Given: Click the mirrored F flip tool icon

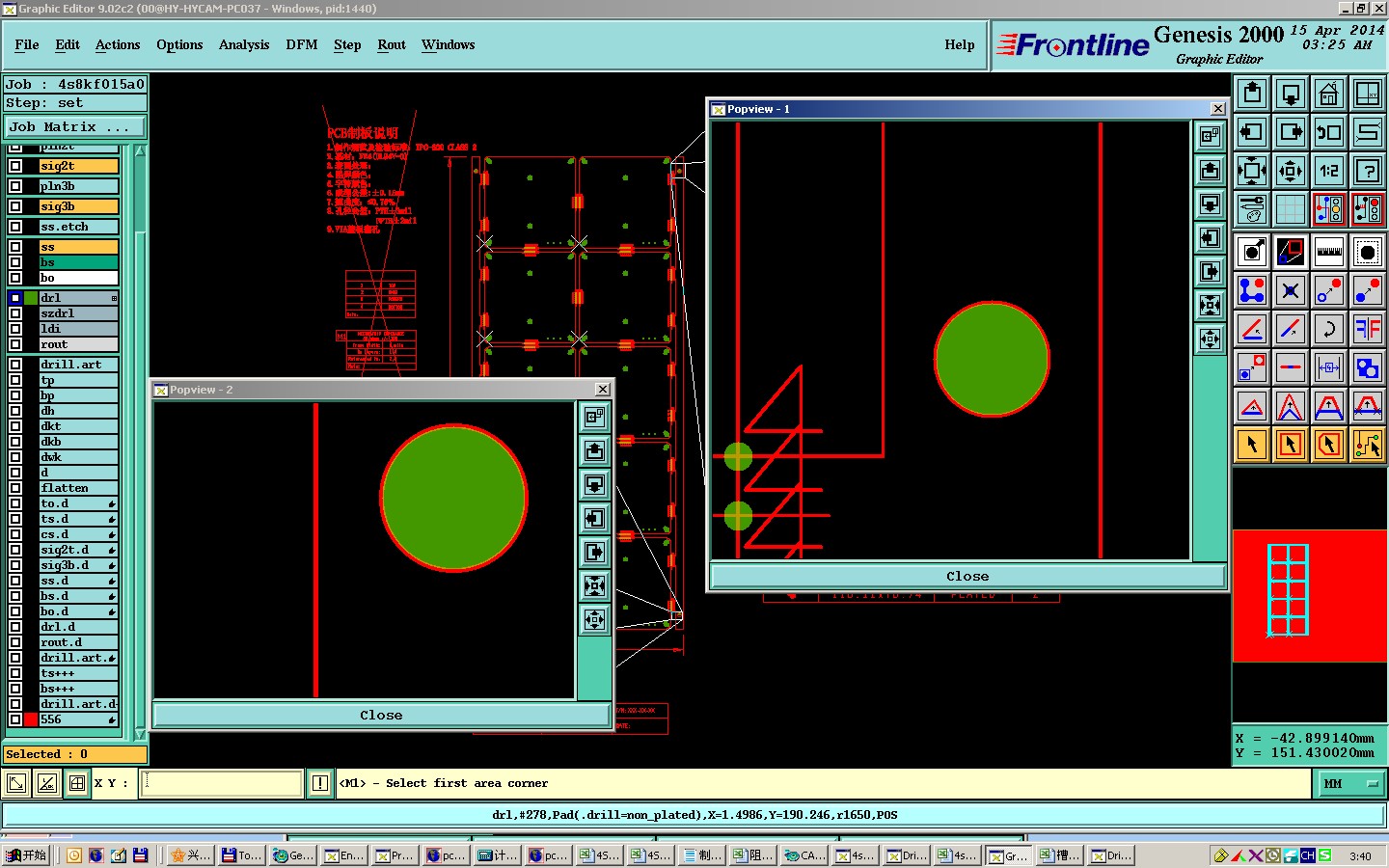Looking at the screenshot, I should 1368,329.
